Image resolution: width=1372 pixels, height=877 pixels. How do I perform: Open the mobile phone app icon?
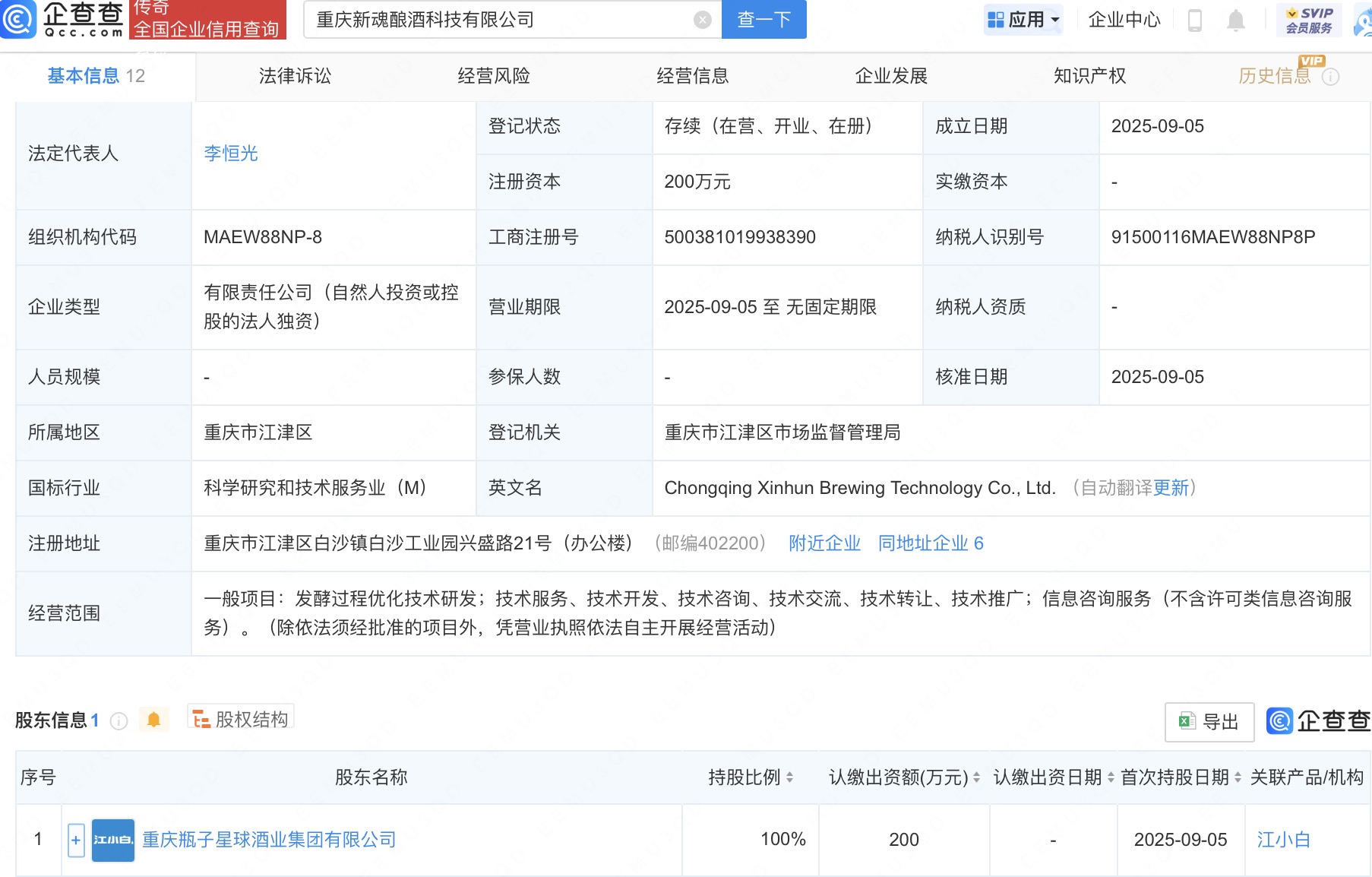coord(1194,21)
